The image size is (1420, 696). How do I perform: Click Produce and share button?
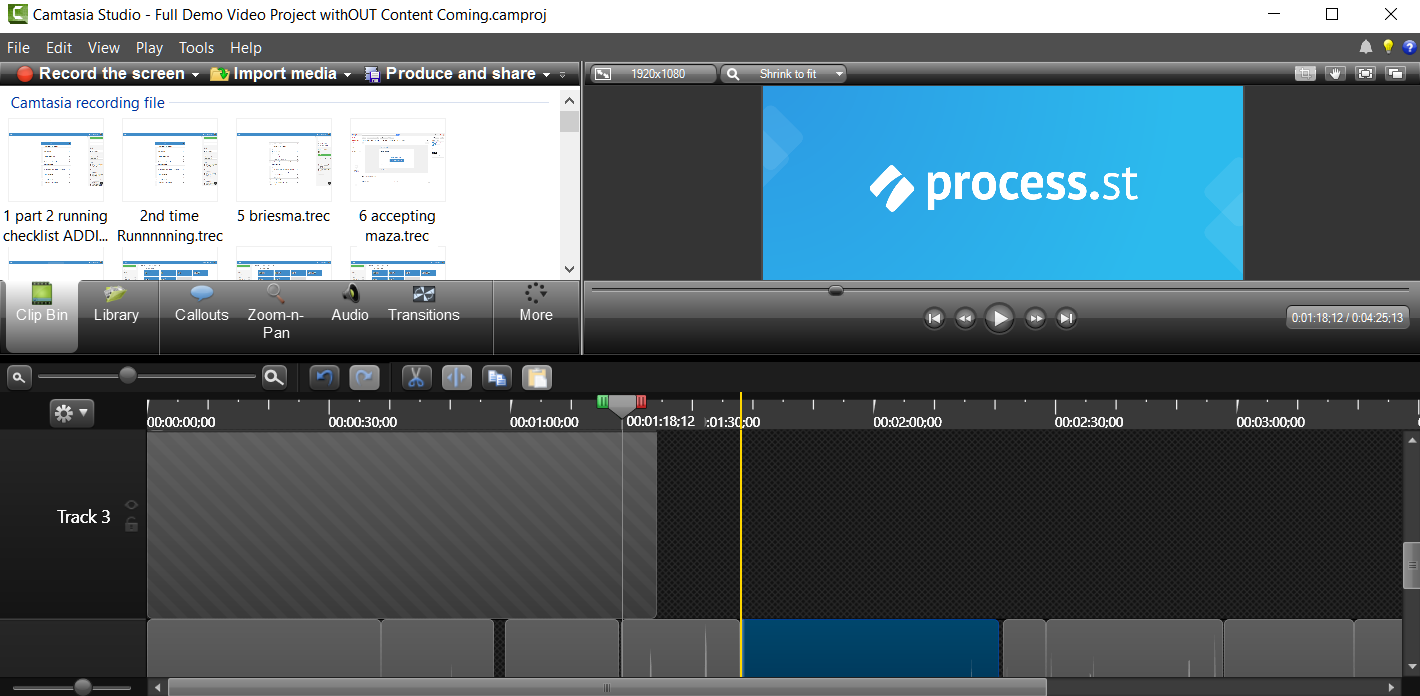click(450, 74)
